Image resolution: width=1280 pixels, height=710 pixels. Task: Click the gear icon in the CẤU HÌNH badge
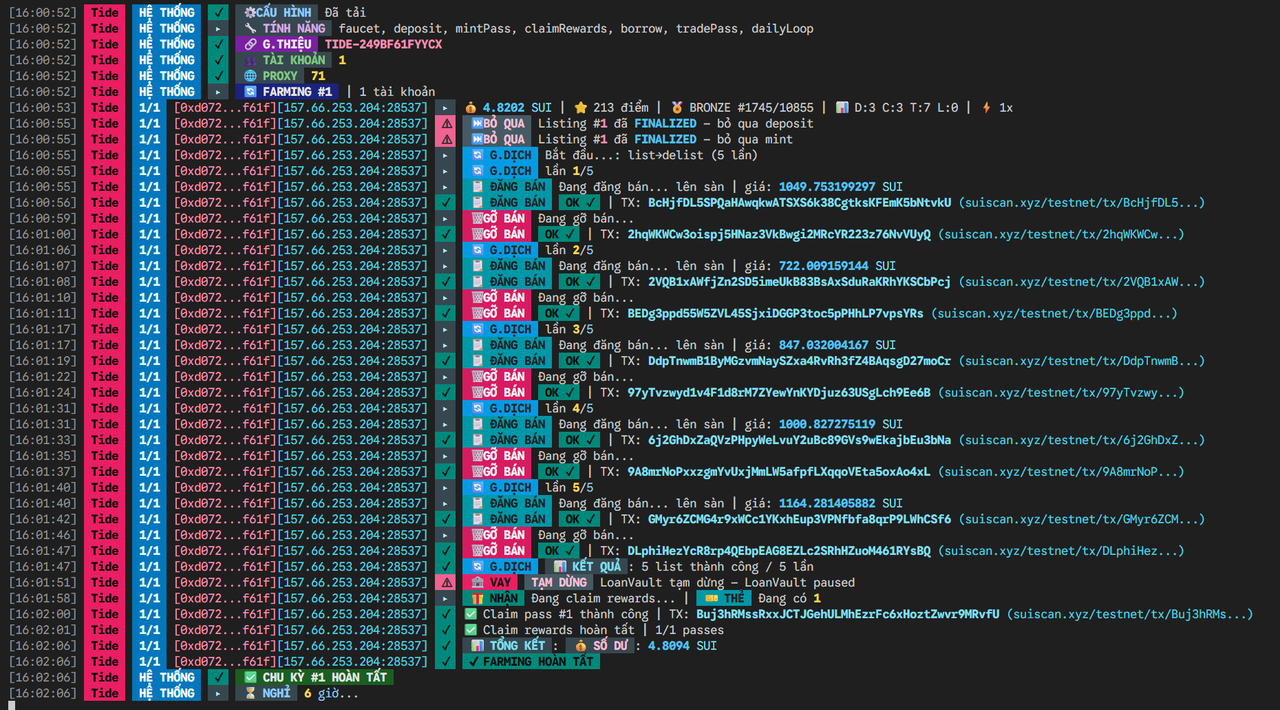pyautogui.click(x=250, y=12)
